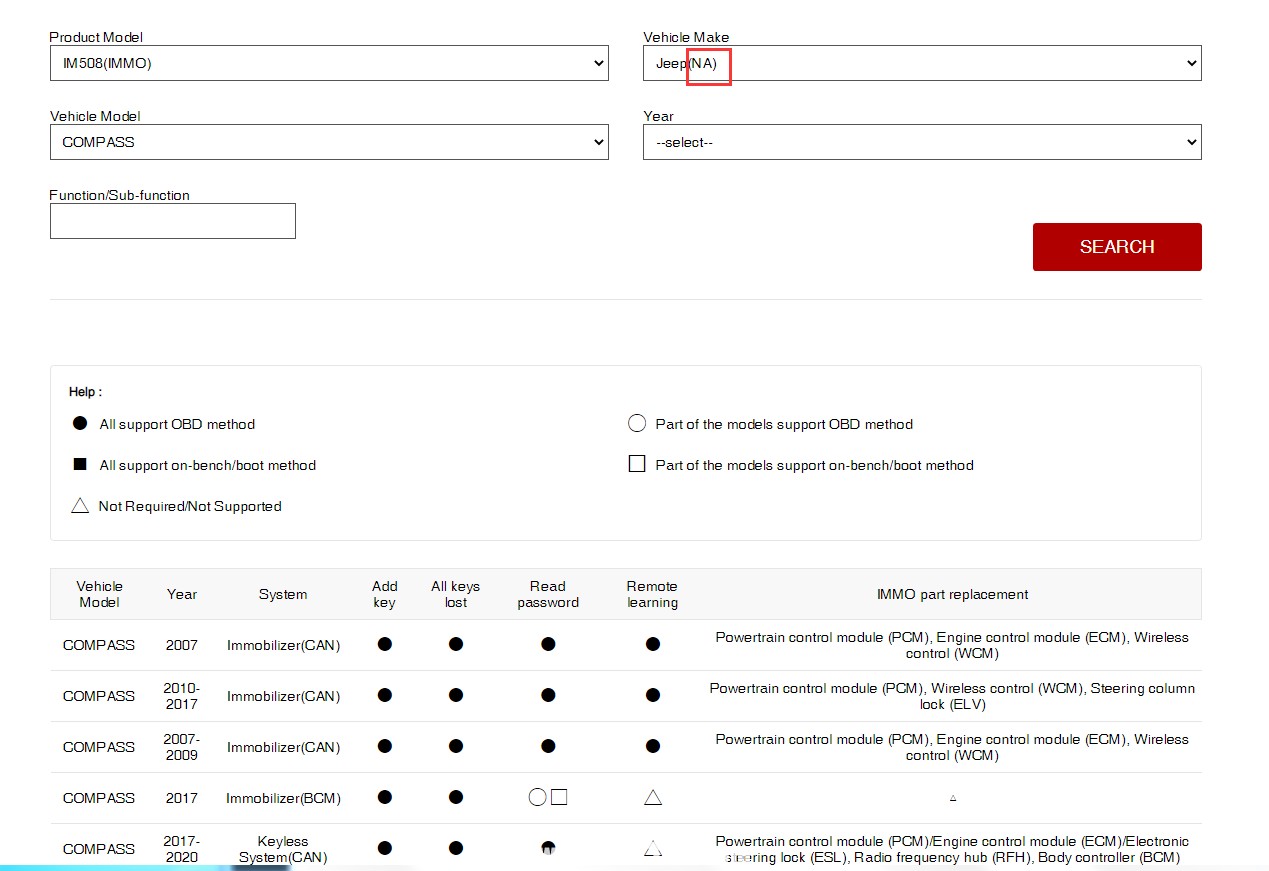This screenshot has height=871, width=1269.
Task: Click the Keyless System(CAN) cell
Action: (283, 849)
